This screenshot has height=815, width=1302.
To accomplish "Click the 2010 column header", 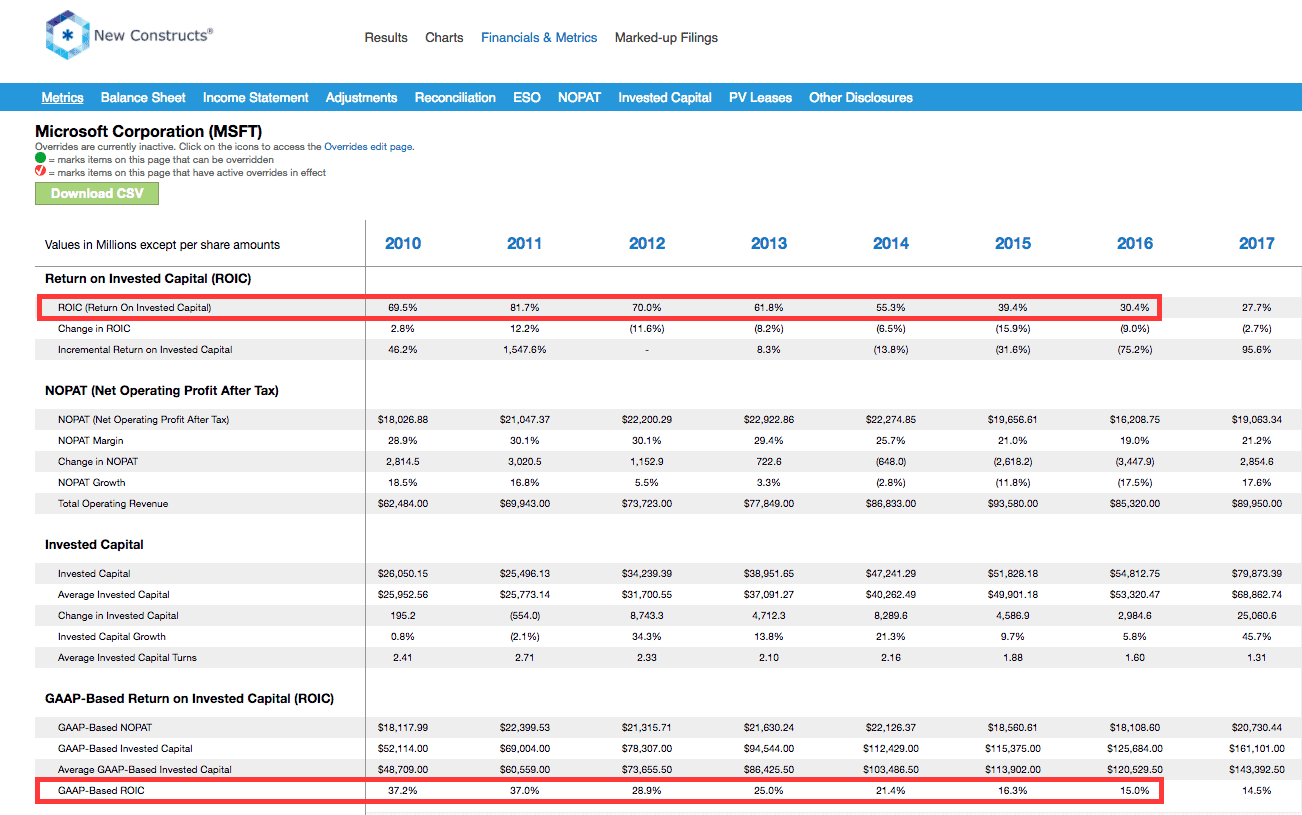I will click(403, 243).
